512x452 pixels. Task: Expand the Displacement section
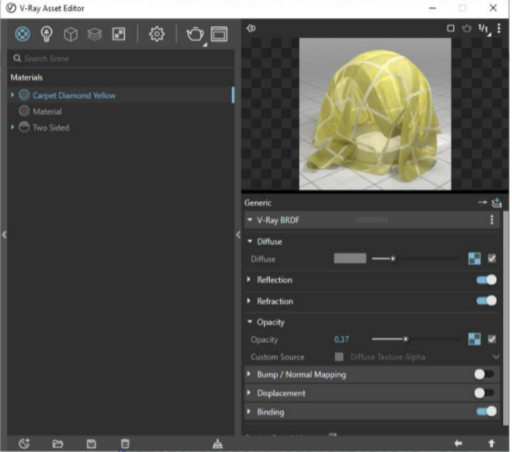coord(249,393)
